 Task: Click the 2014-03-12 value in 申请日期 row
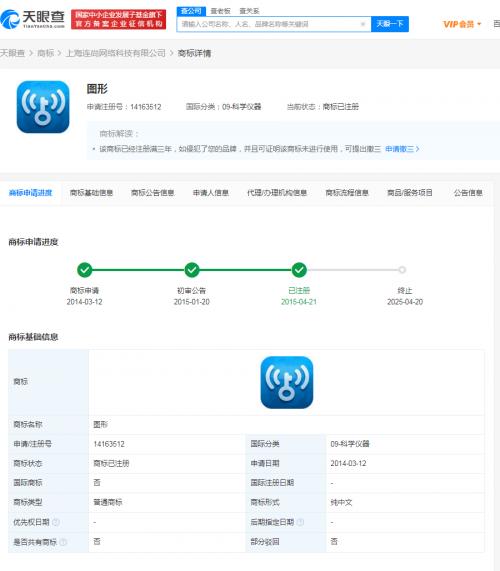coord(348,464)
